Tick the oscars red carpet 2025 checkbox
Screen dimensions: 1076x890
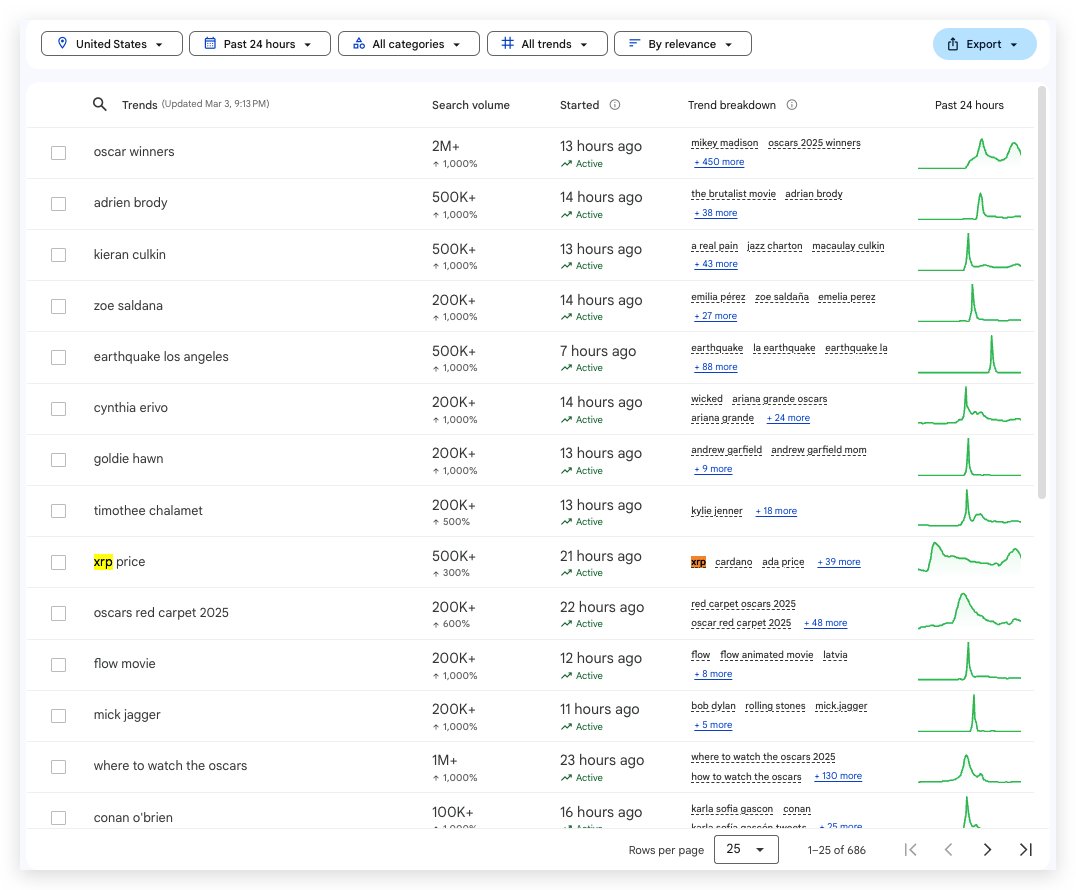coord(58,613)
